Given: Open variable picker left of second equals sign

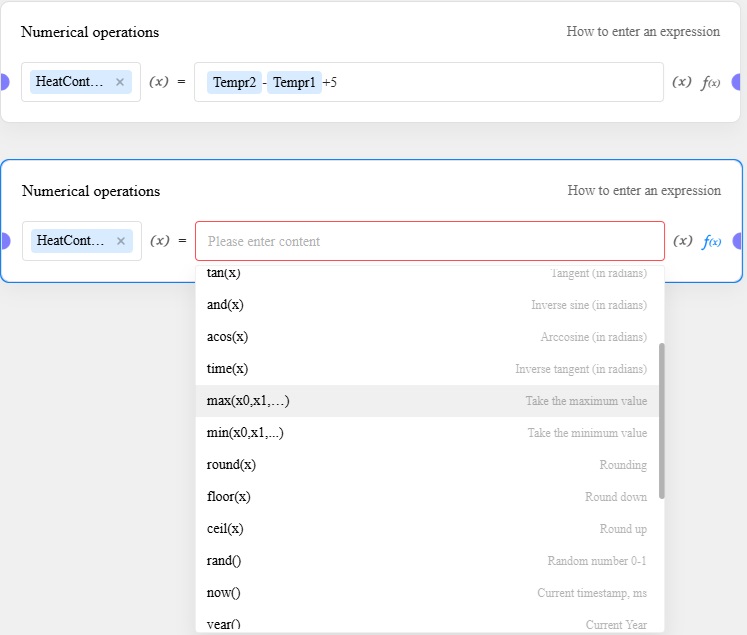Looking at the screenshot, I should pyautogui.click(x=159, y=241).
